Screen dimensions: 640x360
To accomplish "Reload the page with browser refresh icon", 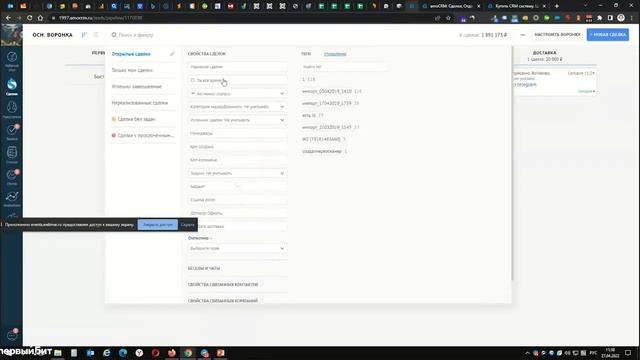I will [x=29, y=18].
